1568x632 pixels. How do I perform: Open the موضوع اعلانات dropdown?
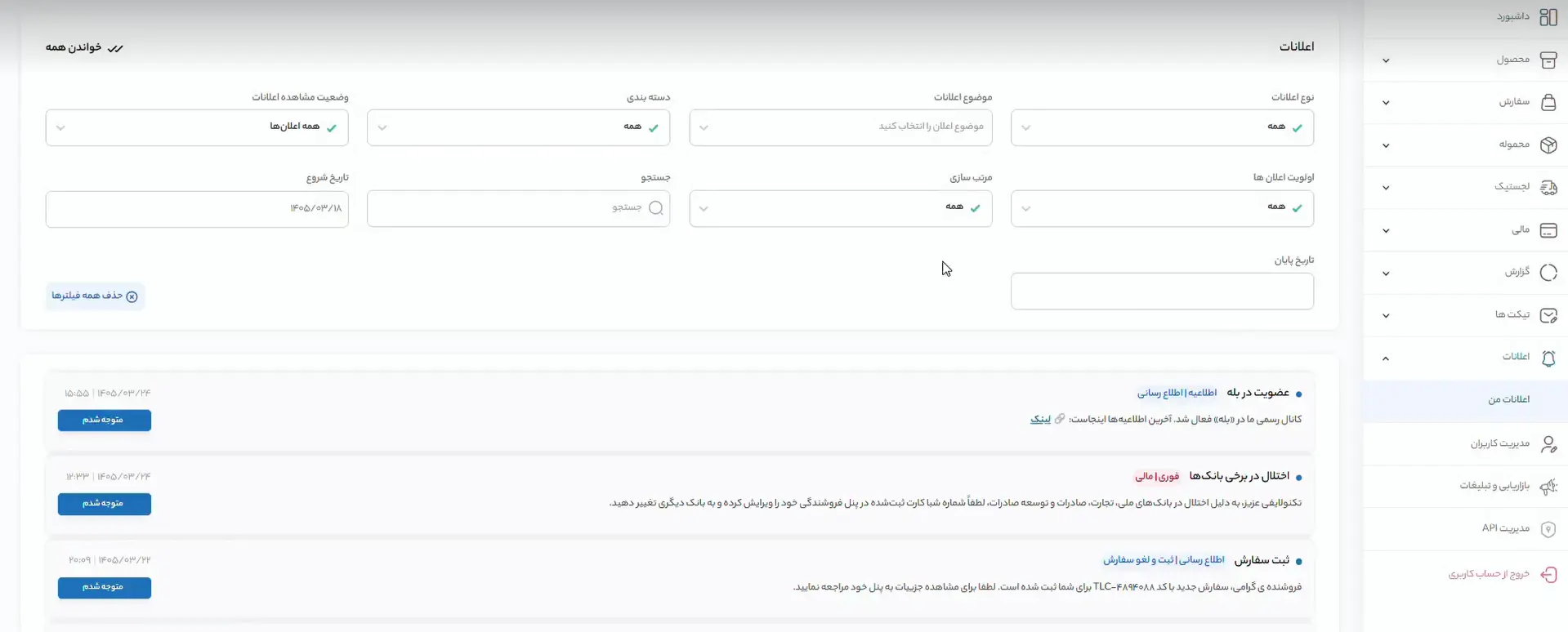[x=840, y=127]
